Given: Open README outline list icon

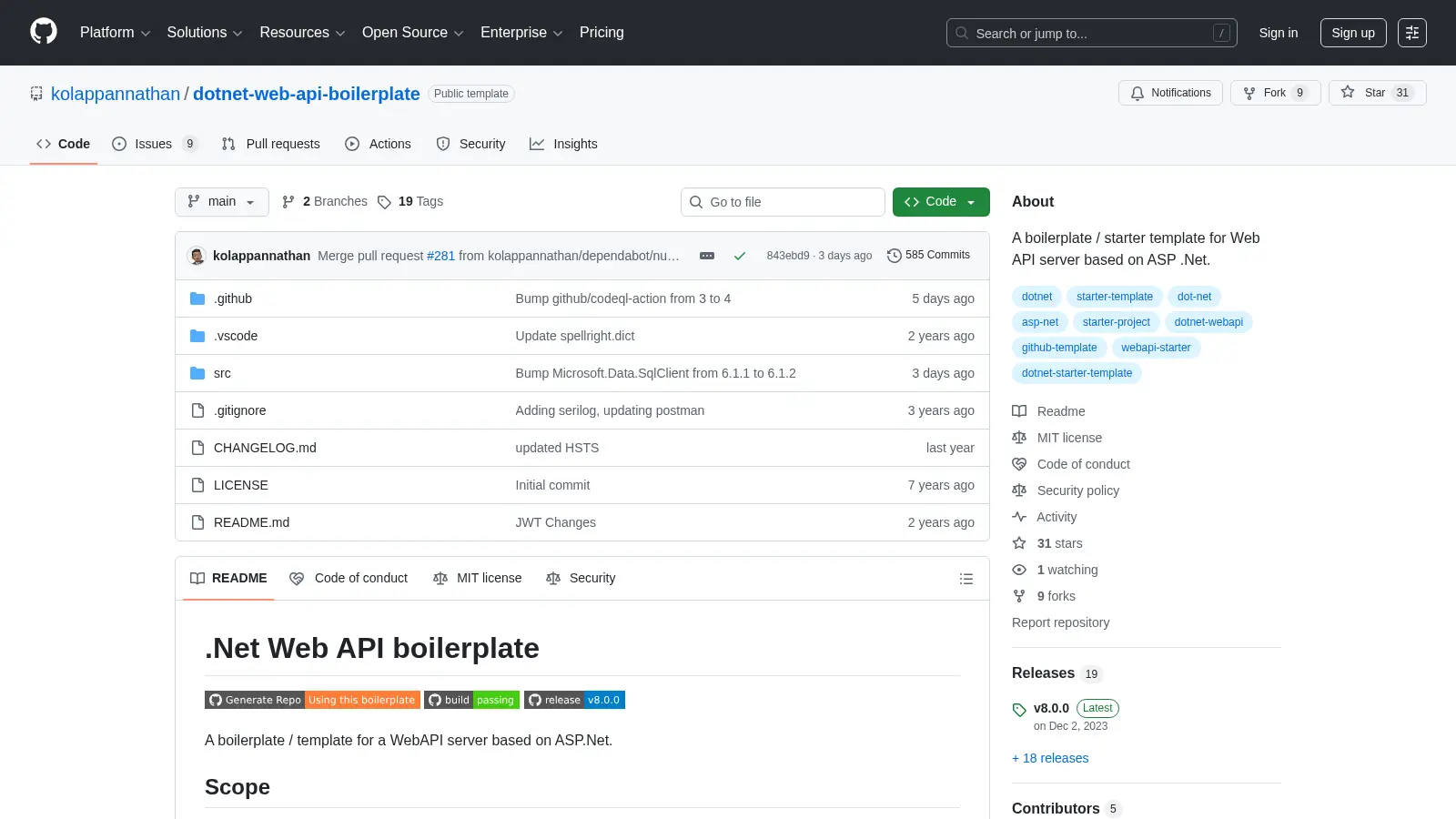Looking at the screenshot, I should [966, 579].
